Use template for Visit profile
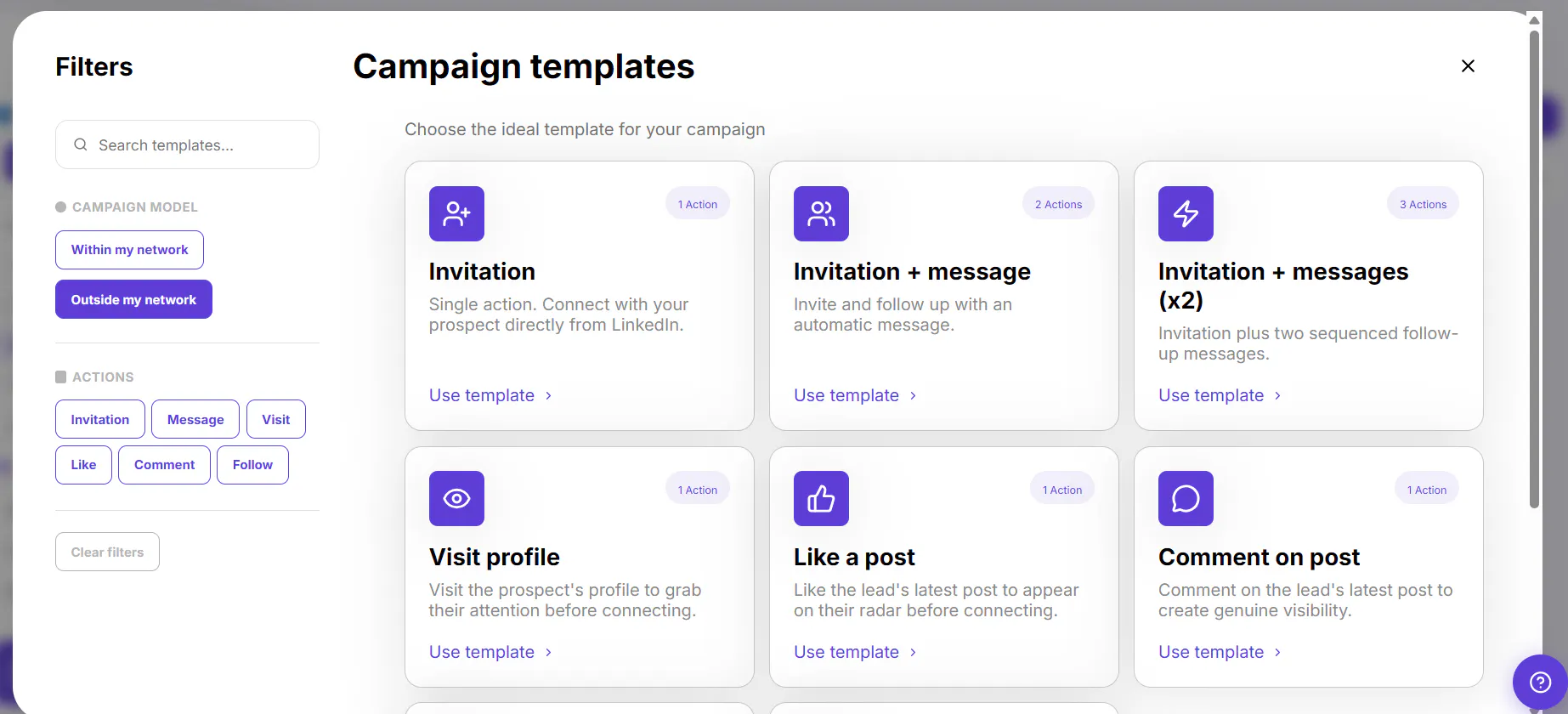 click(491, 652)
